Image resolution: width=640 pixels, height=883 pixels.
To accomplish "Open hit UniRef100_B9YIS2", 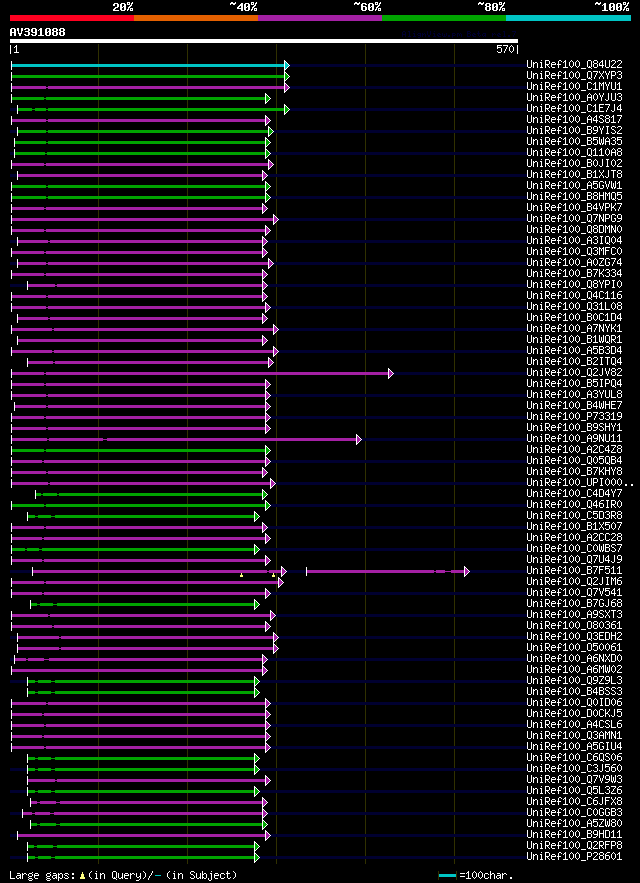I will click(x=574, y=131).
